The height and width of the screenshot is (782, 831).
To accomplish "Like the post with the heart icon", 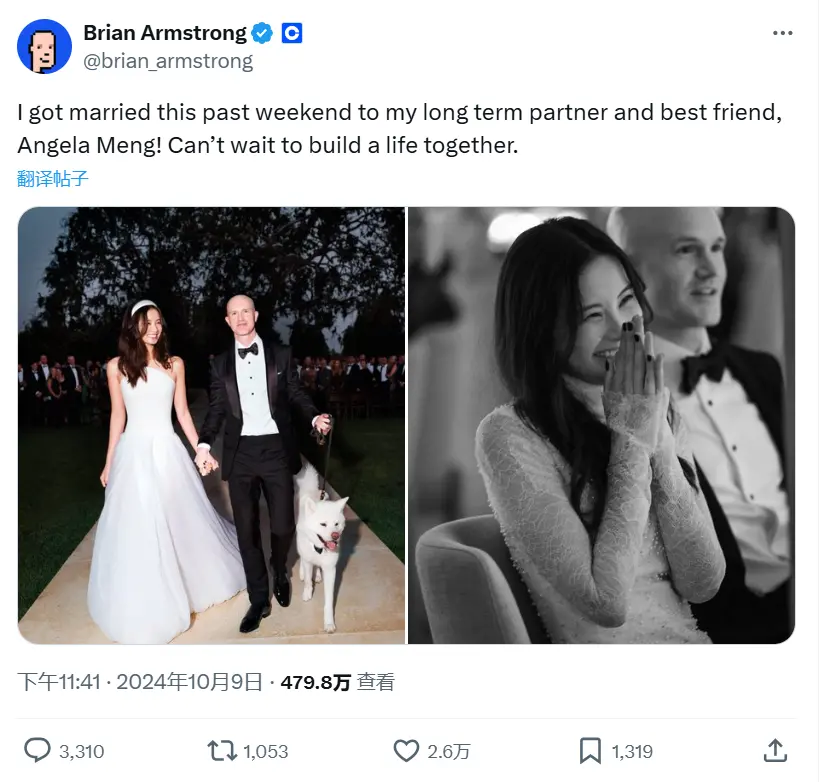I will pyautogui.click(x=408, y=749).
